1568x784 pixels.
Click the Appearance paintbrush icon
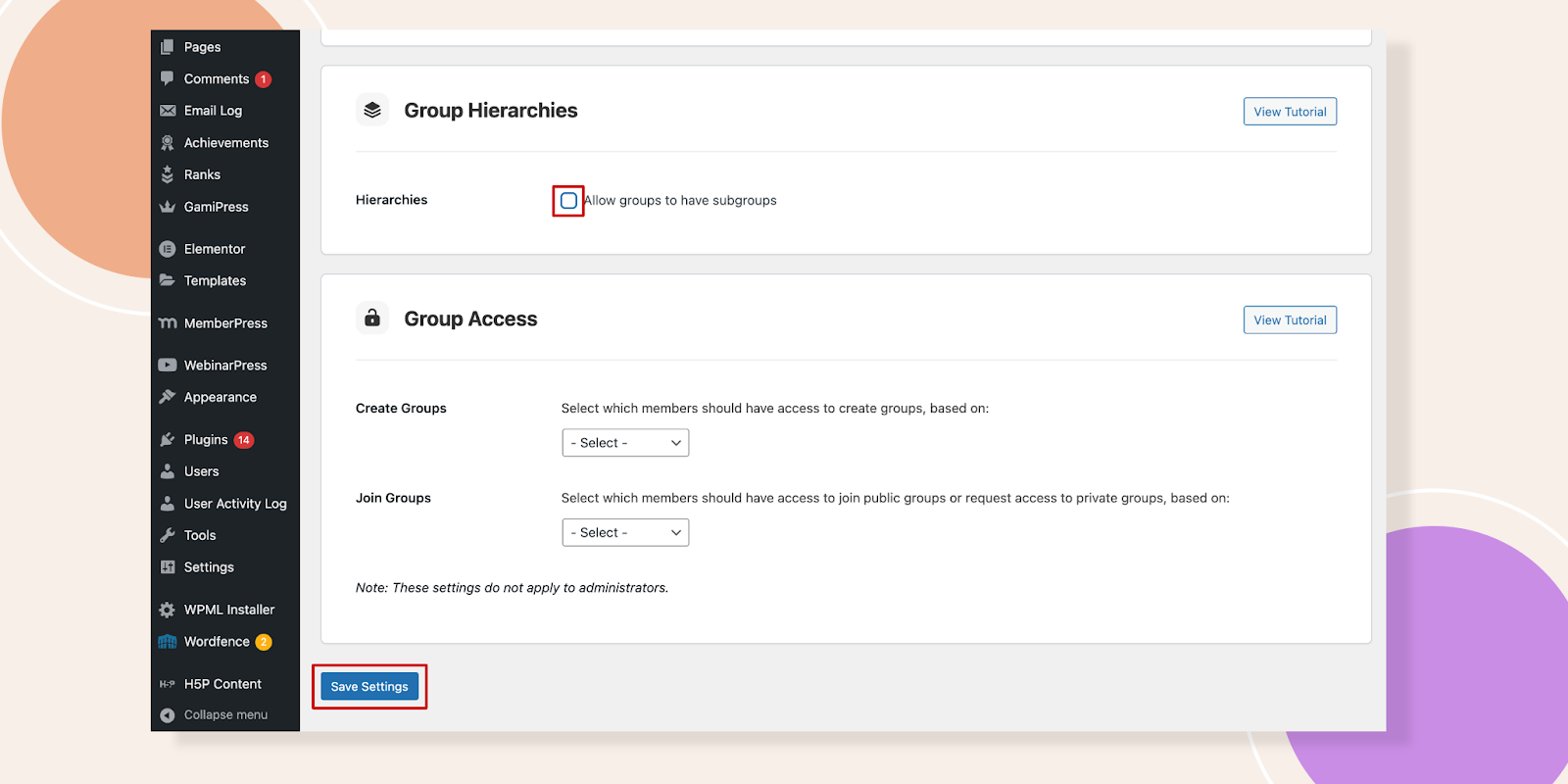168,397
